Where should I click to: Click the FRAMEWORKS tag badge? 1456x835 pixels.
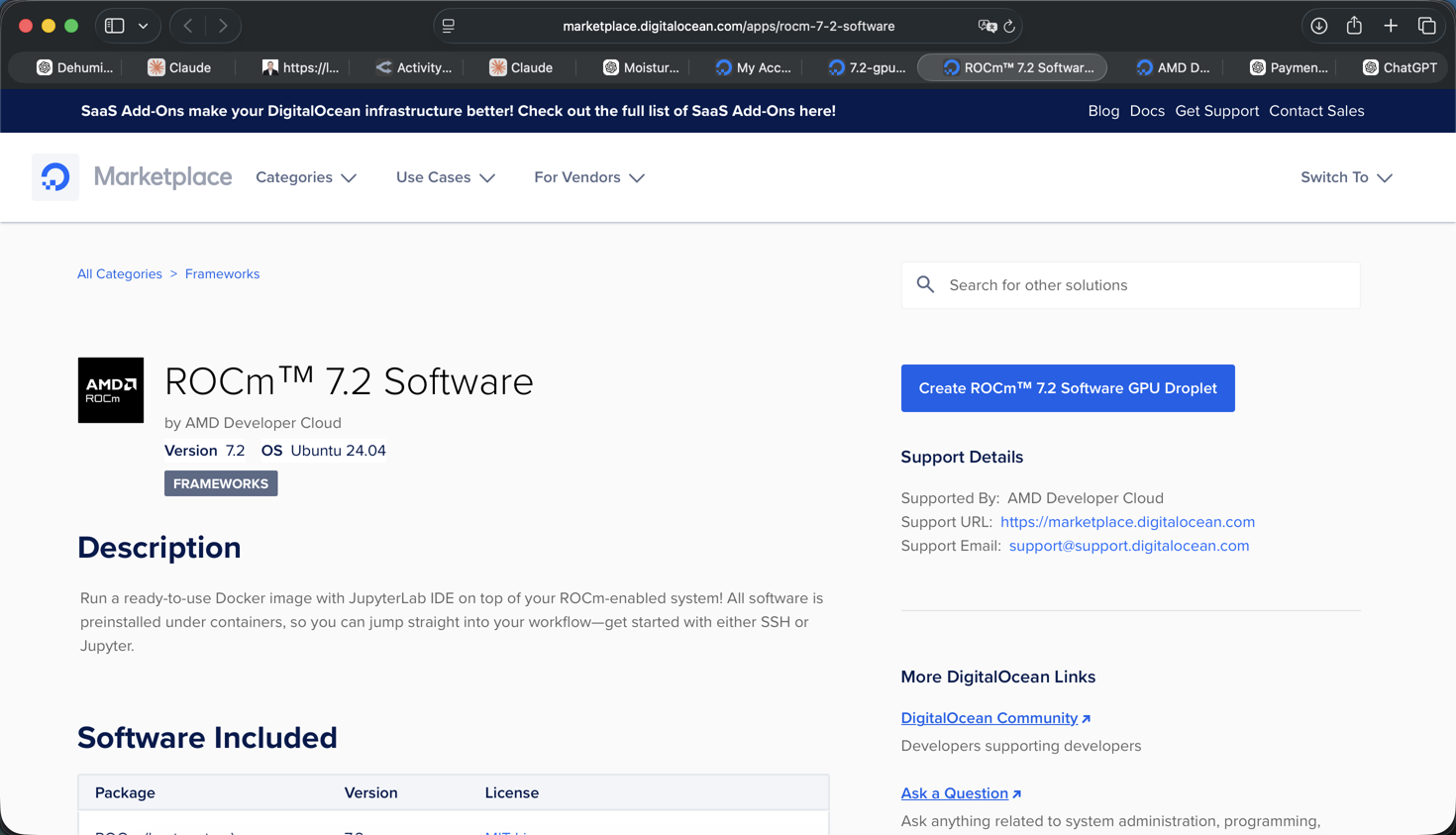coord(221,483)
